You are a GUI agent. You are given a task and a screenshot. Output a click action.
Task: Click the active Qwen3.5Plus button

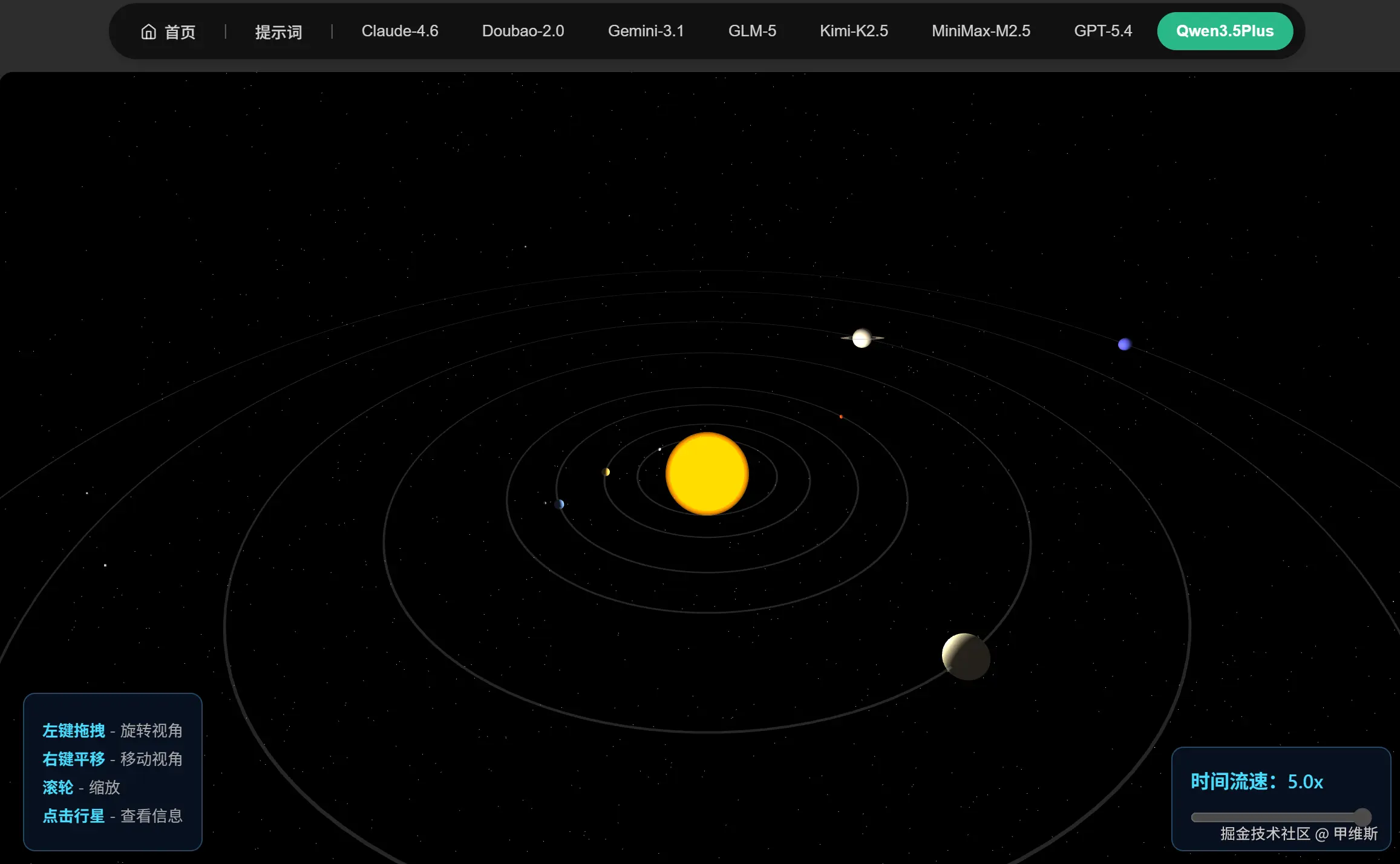(x=1225, y=31)
